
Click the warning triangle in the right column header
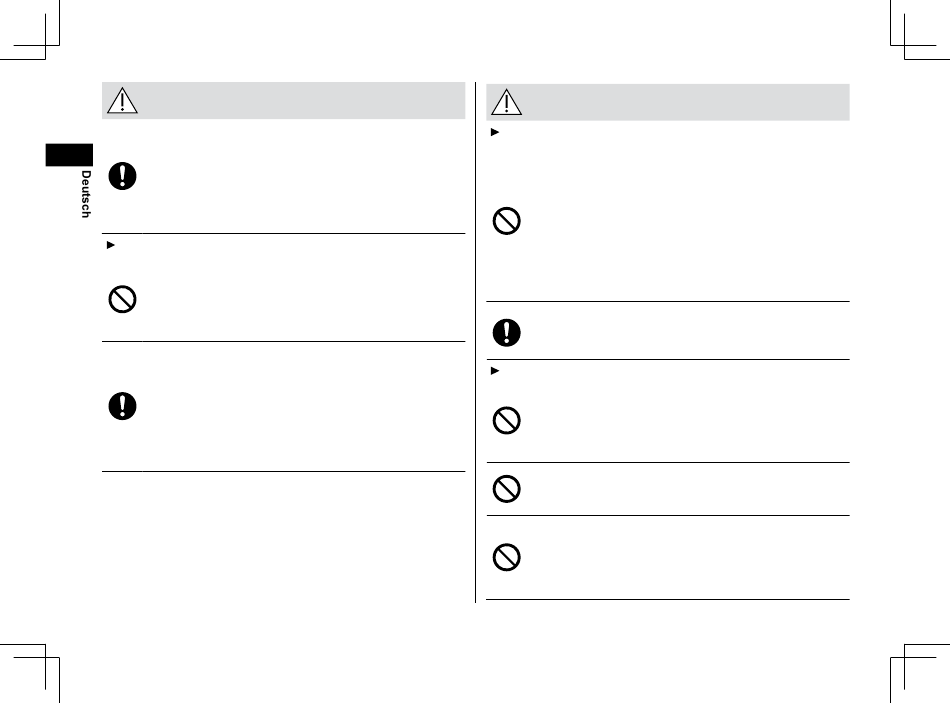507,102
